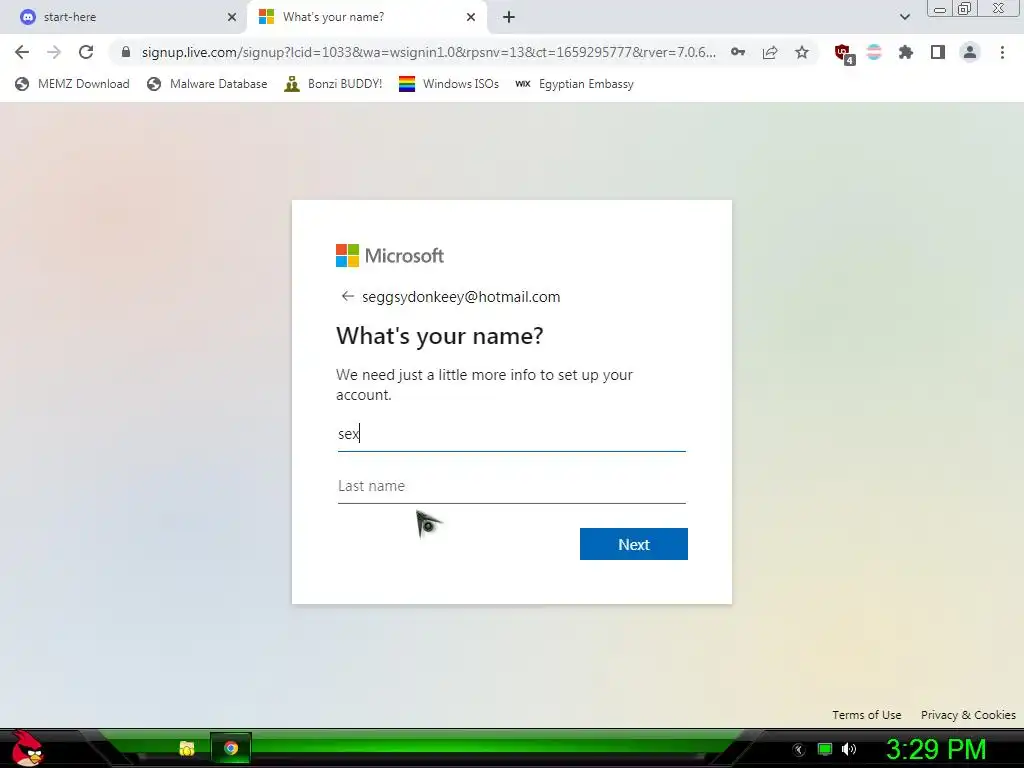The width and height of the screenshot is (1024, 768).
Task: Click the seggsydonkeey@hotmail.com email text
Action: click(x=461, y=296)
